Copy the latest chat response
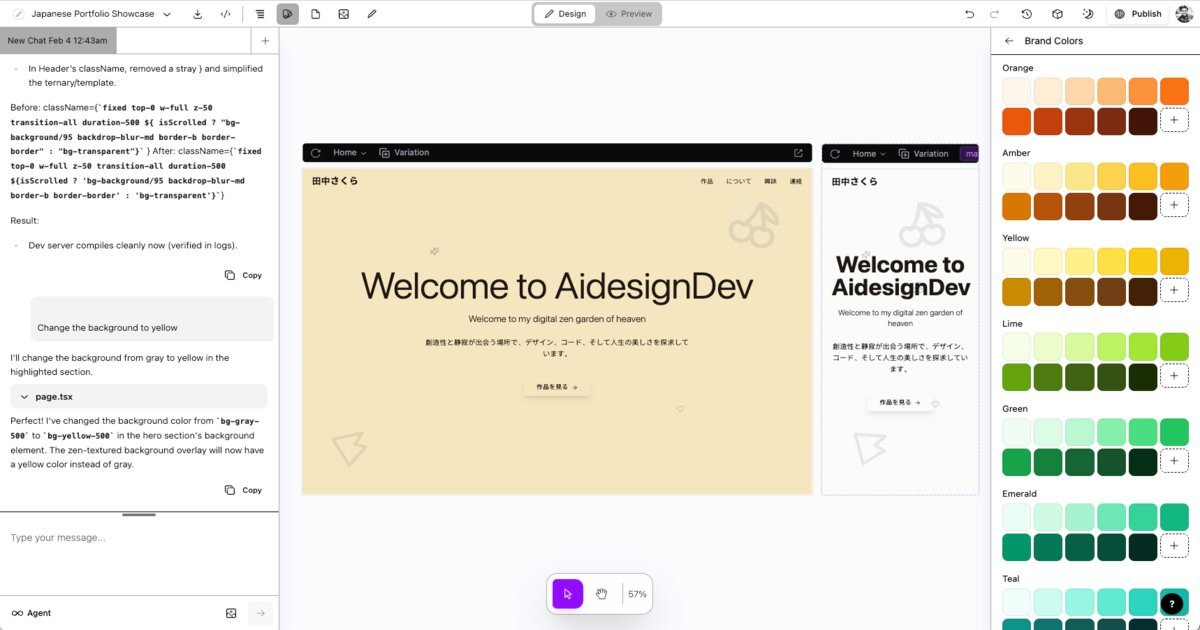The width and height of the screenshot is (1200, 630). click(x=243, y=490)
